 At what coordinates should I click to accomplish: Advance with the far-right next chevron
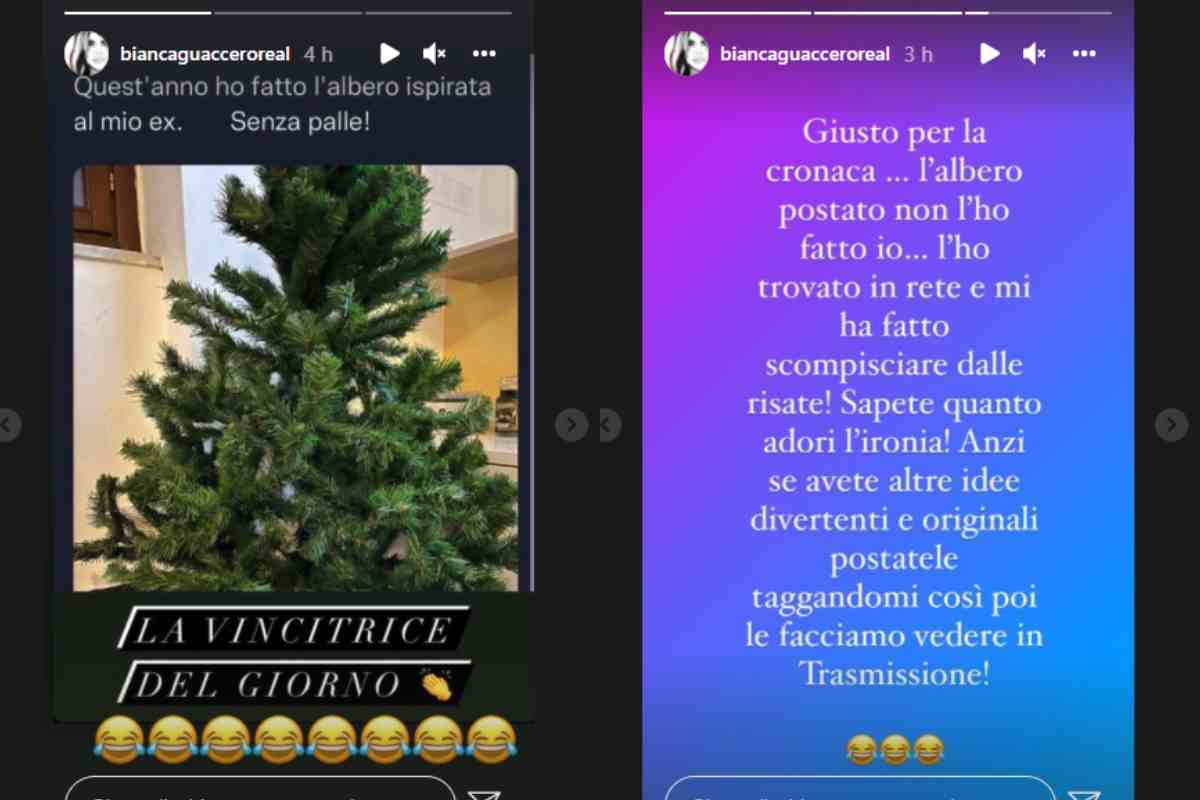tap(1171, 425)
